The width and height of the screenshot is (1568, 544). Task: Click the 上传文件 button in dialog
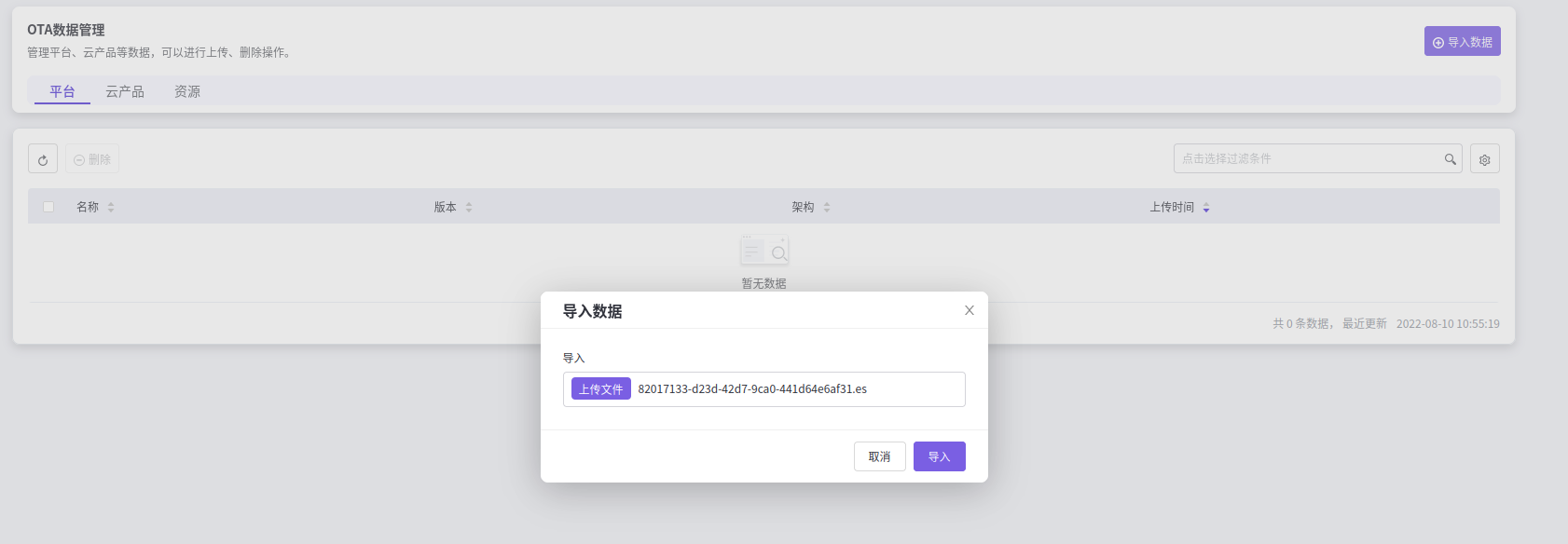600,389
